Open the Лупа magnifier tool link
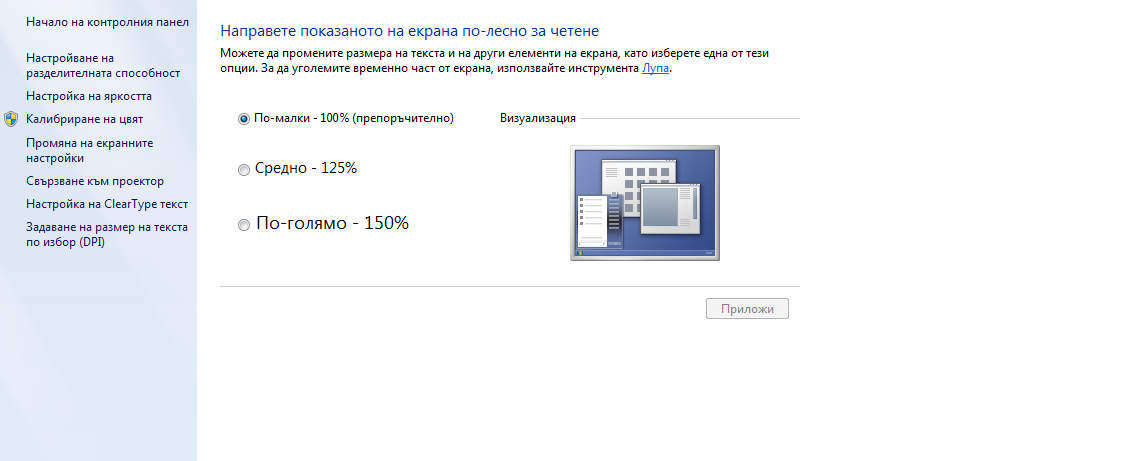 tap(656, 68)
